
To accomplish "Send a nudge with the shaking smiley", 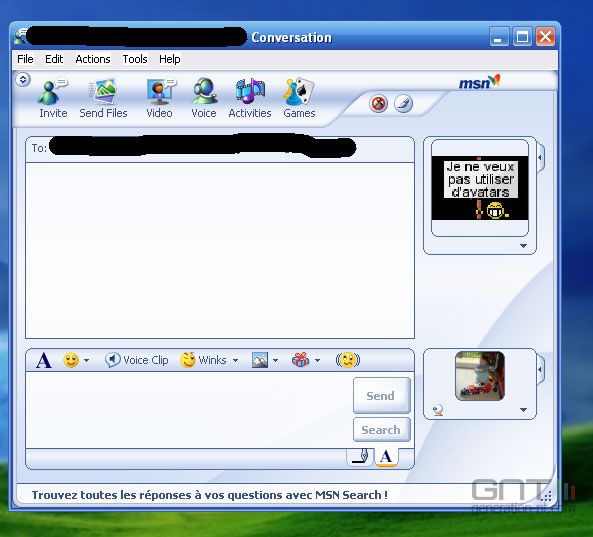I will click(348, 360).
